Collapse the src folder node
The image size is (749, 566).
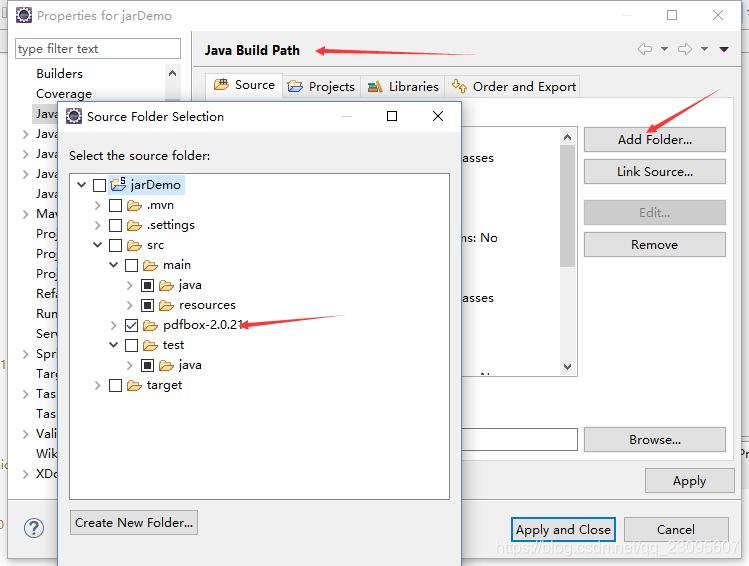click(97, 245)
